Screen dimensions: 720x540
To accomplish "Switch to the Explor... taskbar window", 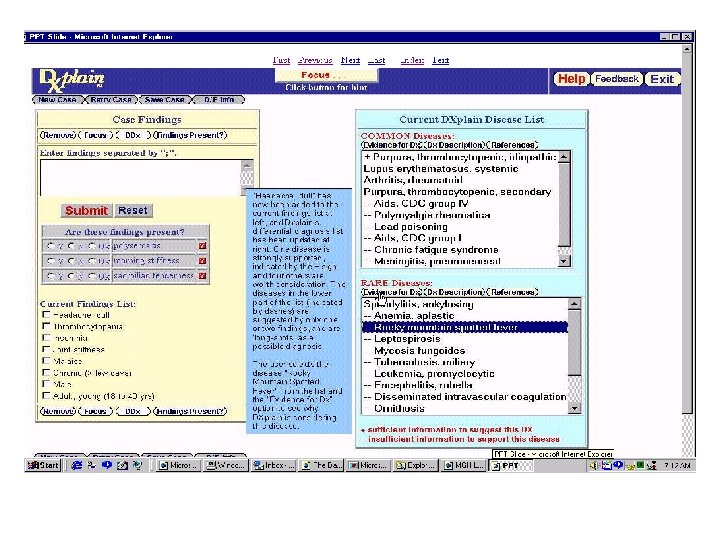I will tap(416, 465).
